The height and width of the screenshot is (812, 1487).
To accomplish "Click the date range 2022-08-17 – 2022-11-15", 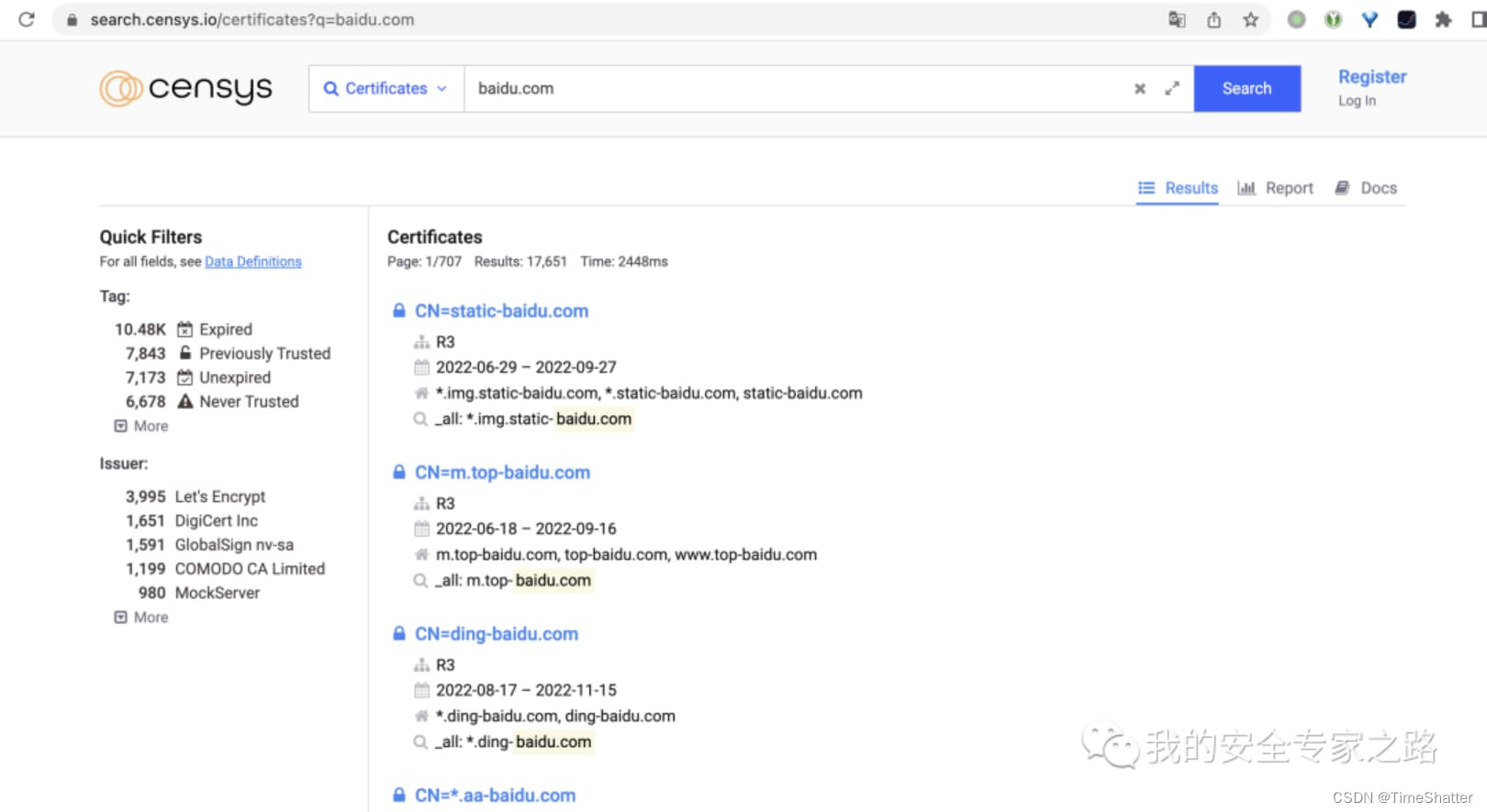I will click(x=526, y=690).
